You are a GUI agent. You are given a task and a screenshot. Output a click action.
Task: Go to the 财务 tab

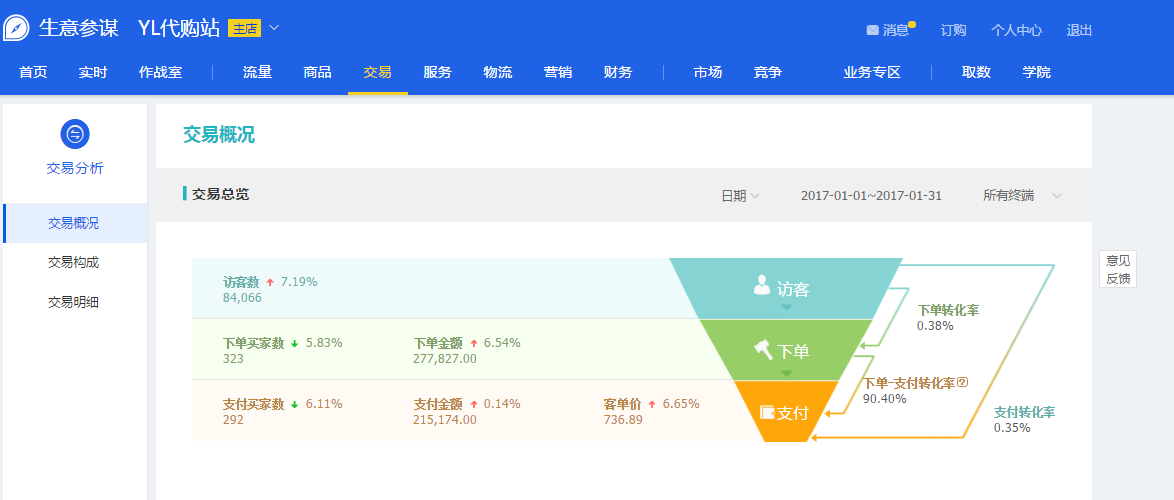click(618, 73)
